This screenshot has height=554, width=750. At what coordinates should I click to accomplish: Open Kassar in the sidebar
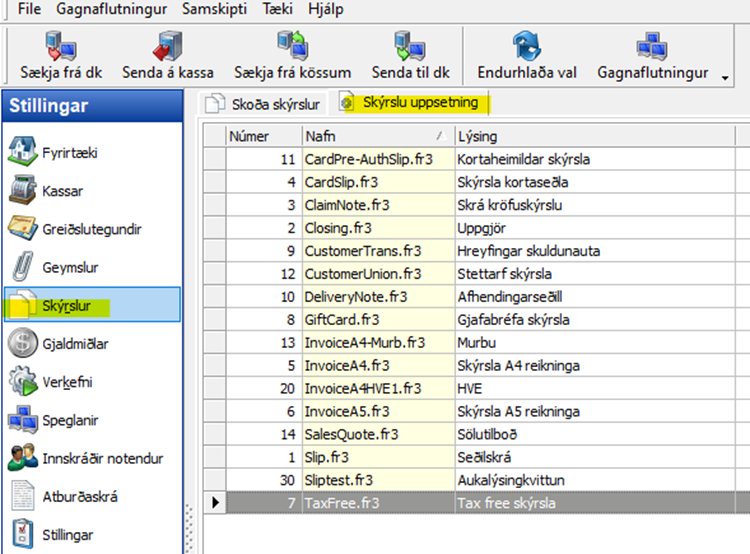tap(62, 191)
